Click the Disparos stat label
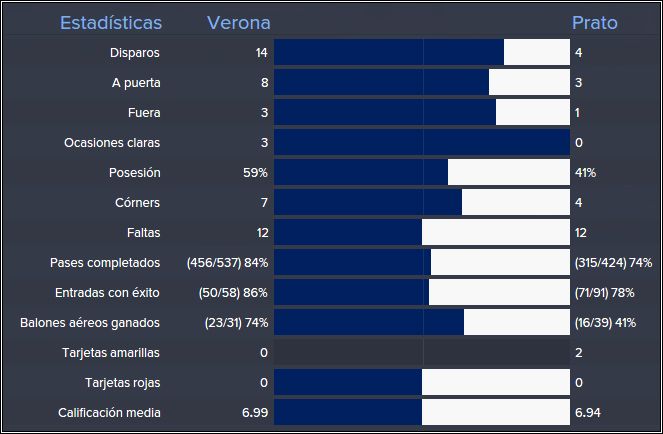The image size is (663, 434). (135, 53)
